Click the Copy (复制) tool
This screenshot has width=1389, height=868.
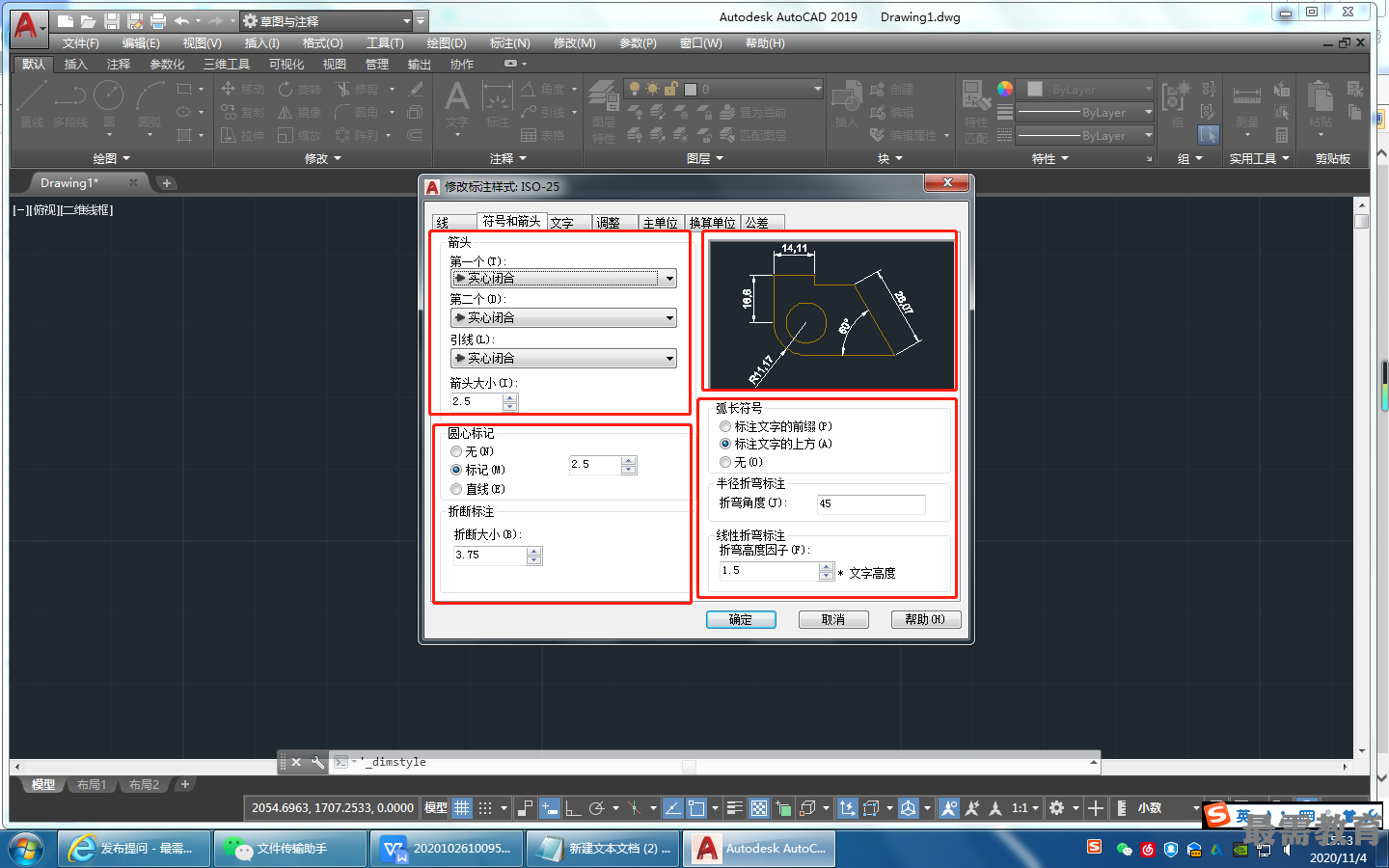click(x=242, y=112)
